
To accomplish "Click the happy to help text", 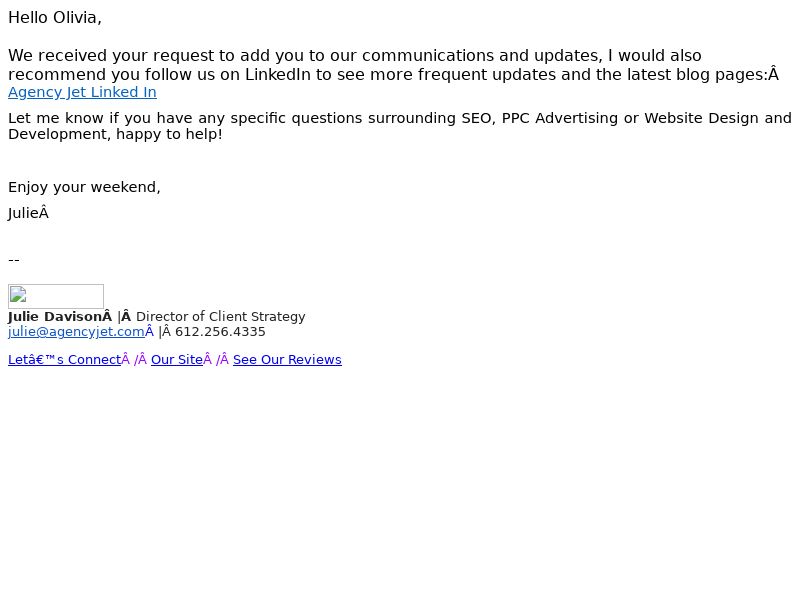I will coord(169,134).
